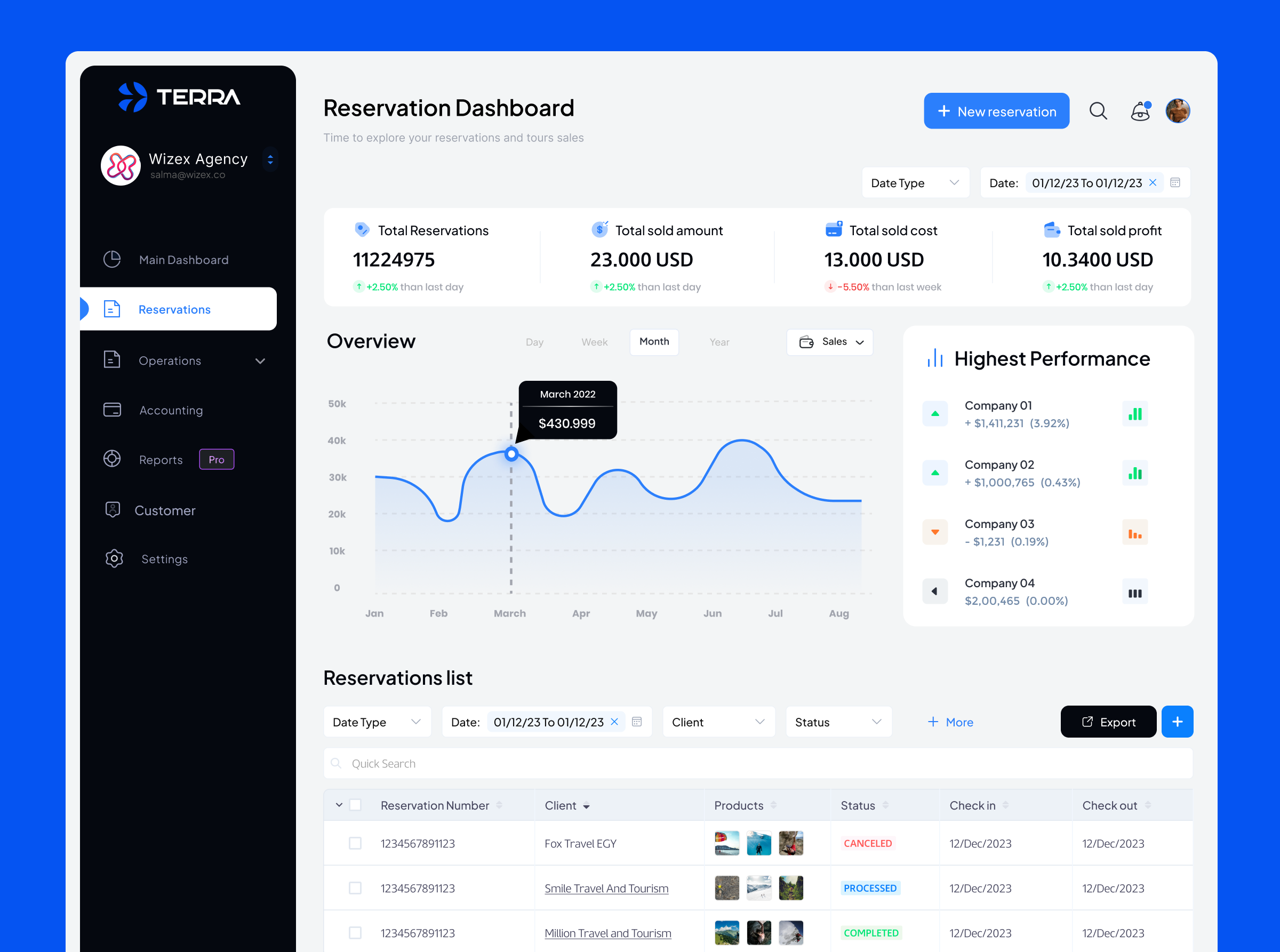This screenshot has height=952, width=1280.
Task: Open the search icon in the top bar
Action: coord(1099,110)
